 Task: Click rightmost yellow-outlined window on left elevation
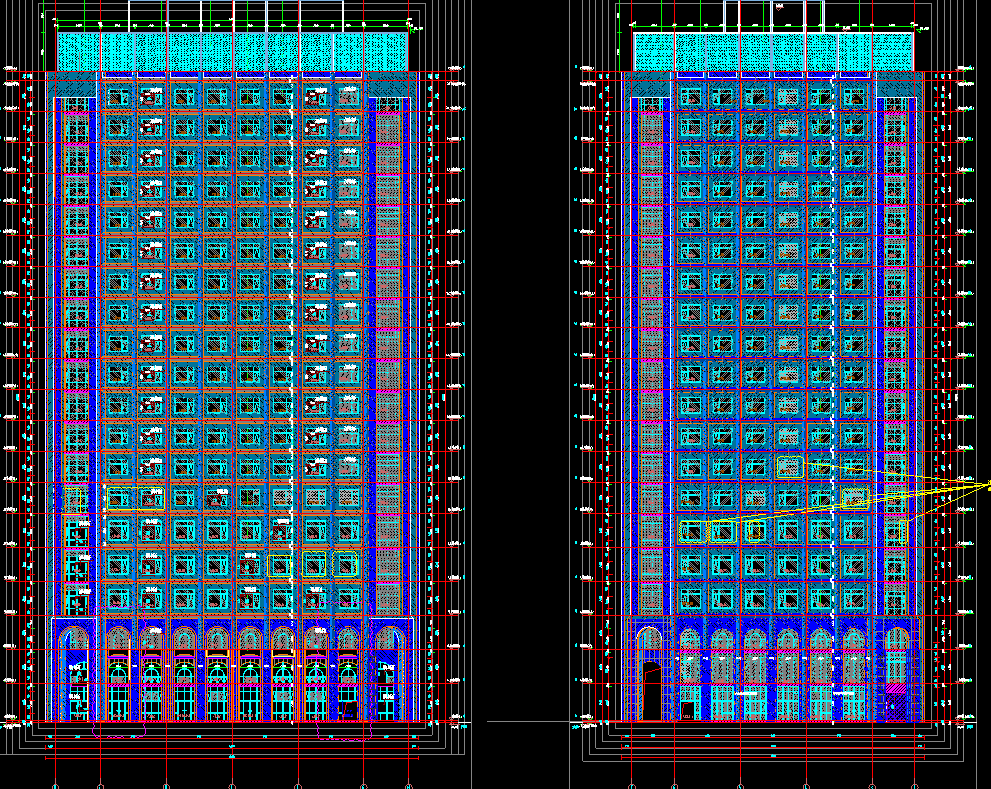(345, 564)
